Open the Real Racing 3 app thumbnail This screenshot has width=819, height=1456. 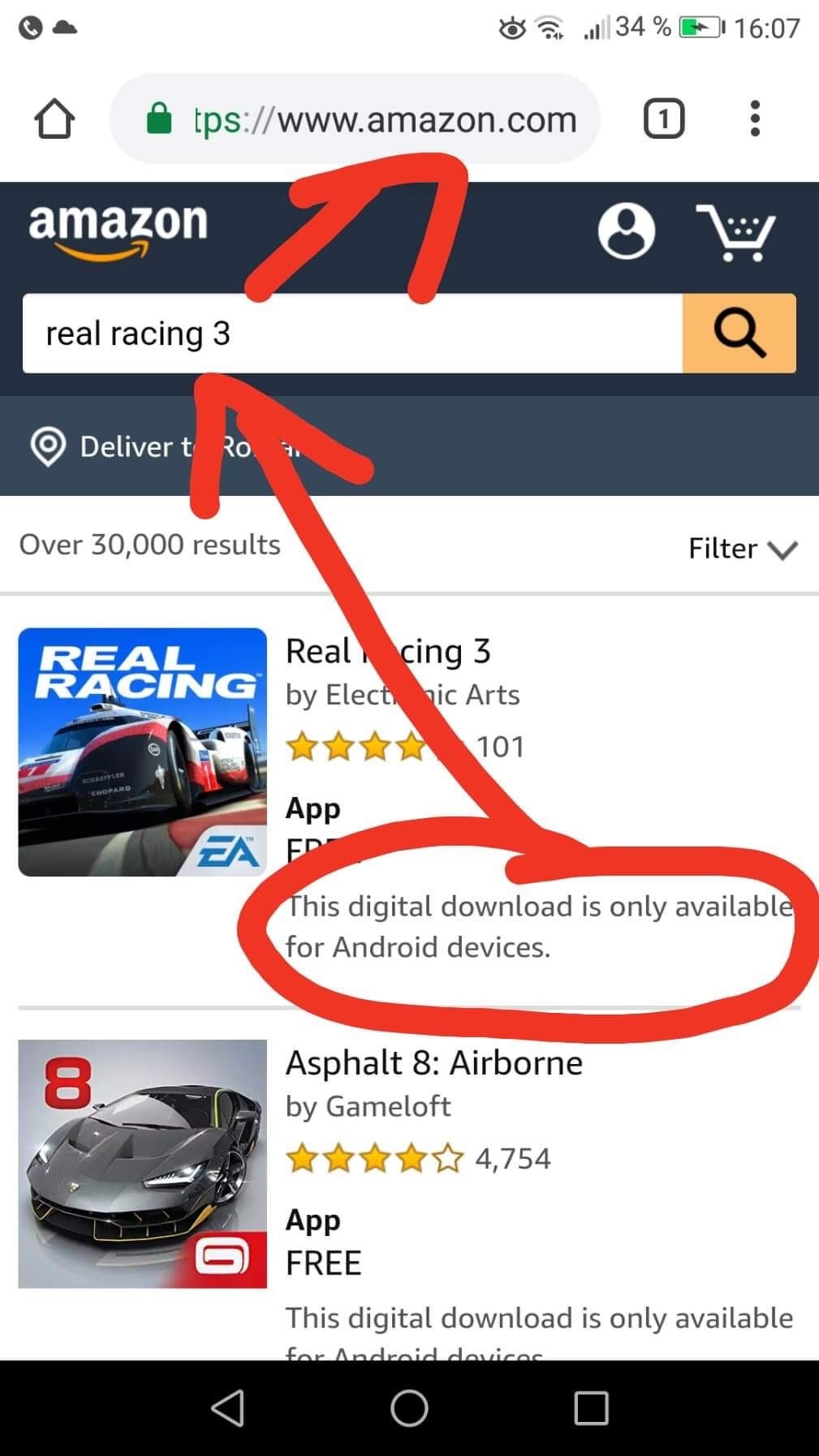142,752
